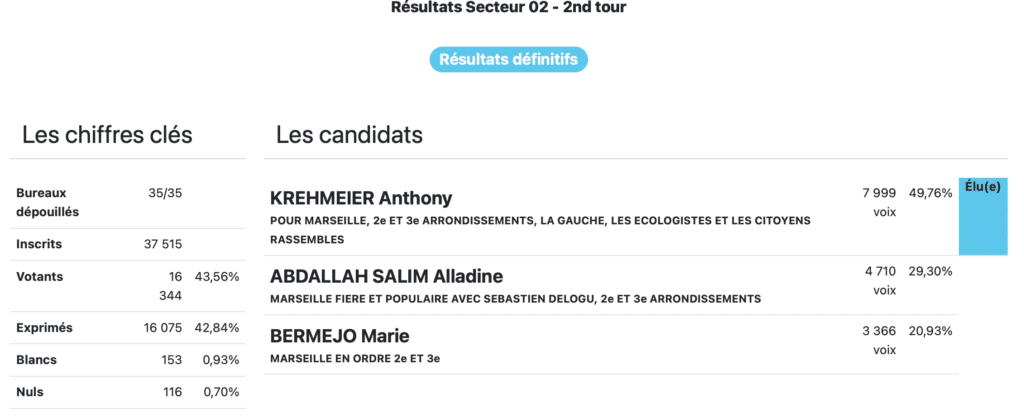
Task: Click the Résultats Secteur 02 title
Action: coord(509,8)
